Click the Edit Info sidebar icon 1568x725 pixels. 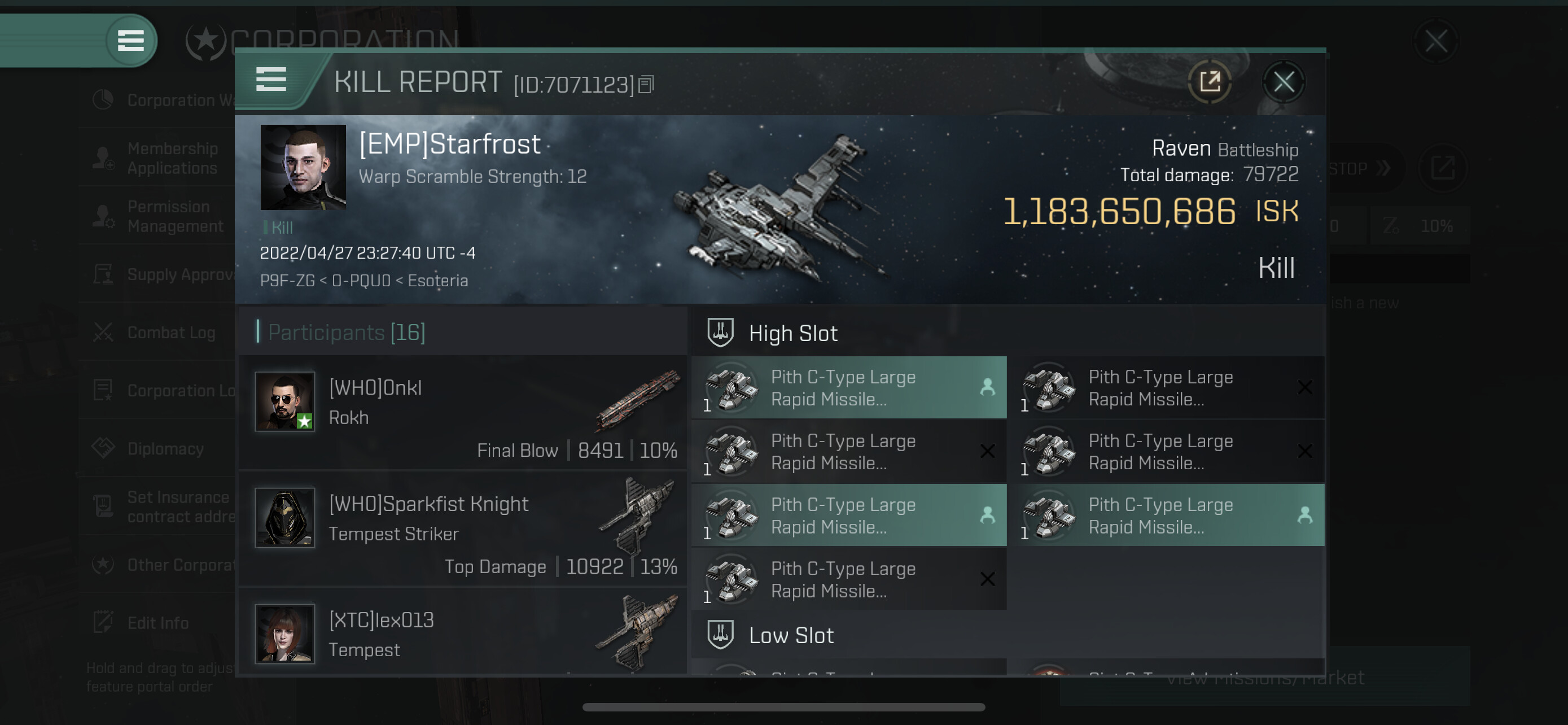pyautogui.click(x=103, y=622)
